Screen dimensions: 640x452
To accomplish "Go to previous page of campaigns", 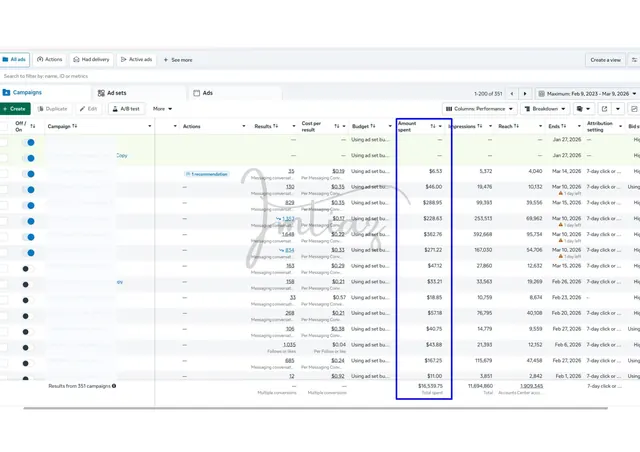I will pos(512,94).
